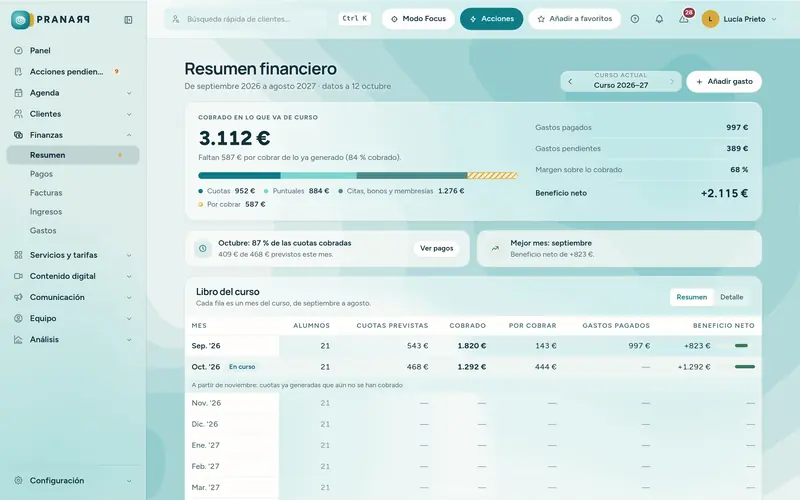Expand the Comunicación chevron
Screen dimensions: 800x500
point(129,297)
